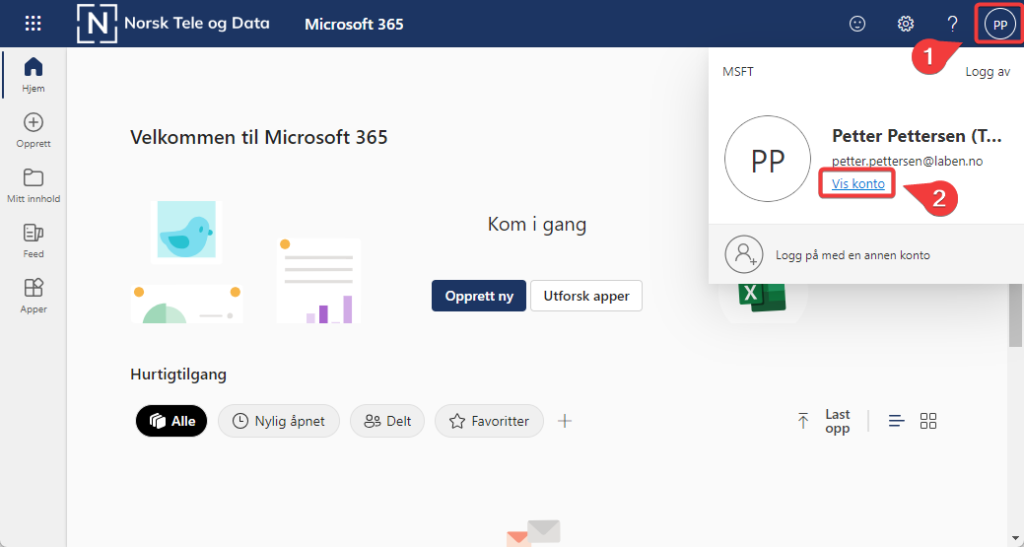This screenshot has height=547, width=1024.
Task: Click Logg av to sign out
Action: point(987,72)
